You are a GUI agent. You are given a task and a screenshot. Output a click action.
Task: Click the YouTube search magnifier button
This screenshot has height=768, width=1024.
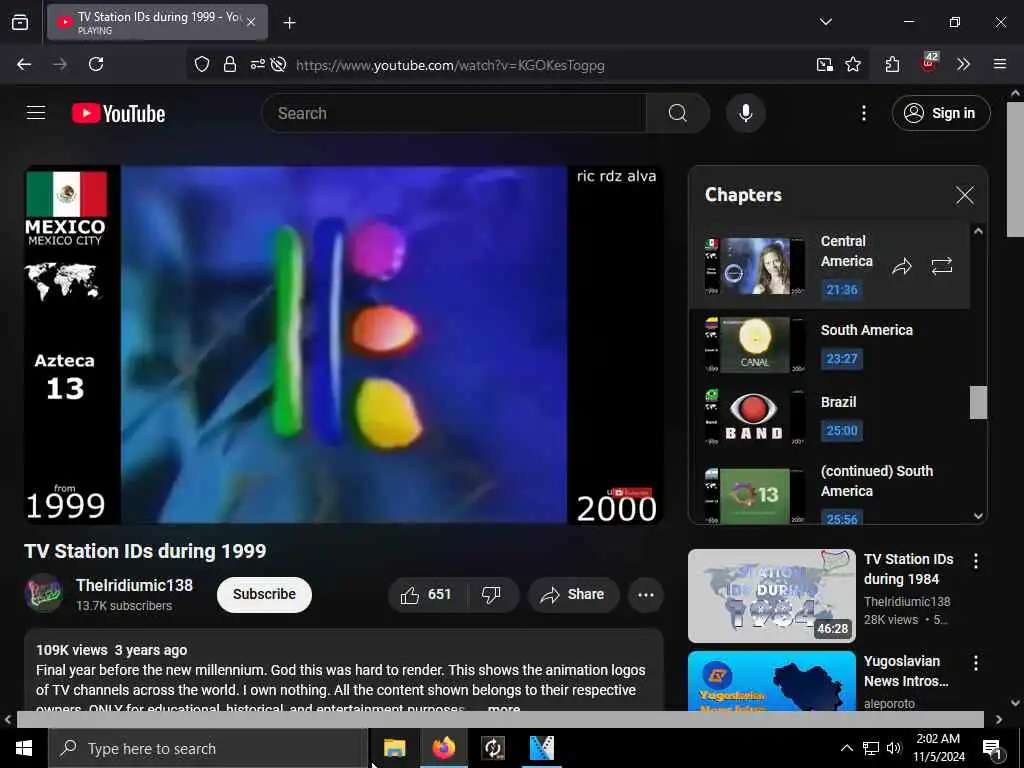(x=677, y=113)
